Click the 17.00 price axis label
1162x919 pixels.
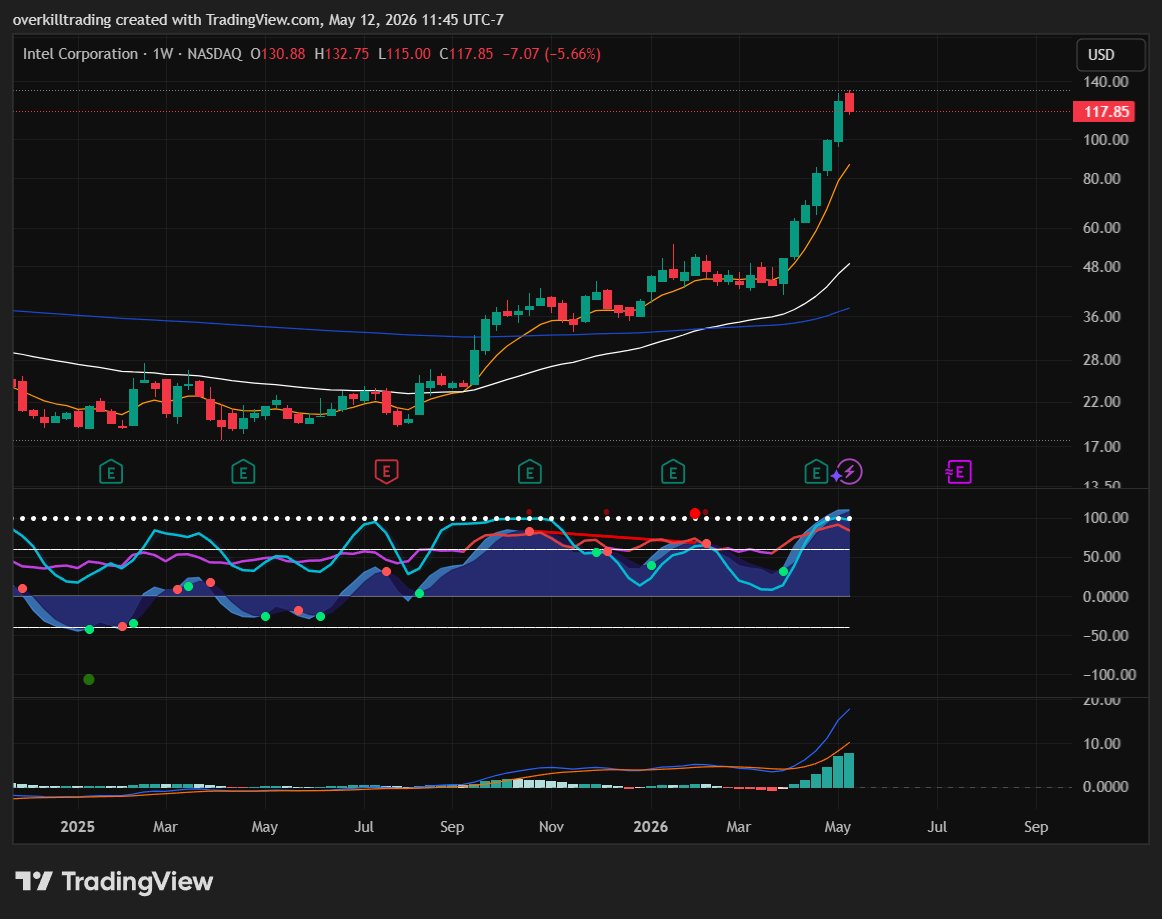(x=1101, y=447)
